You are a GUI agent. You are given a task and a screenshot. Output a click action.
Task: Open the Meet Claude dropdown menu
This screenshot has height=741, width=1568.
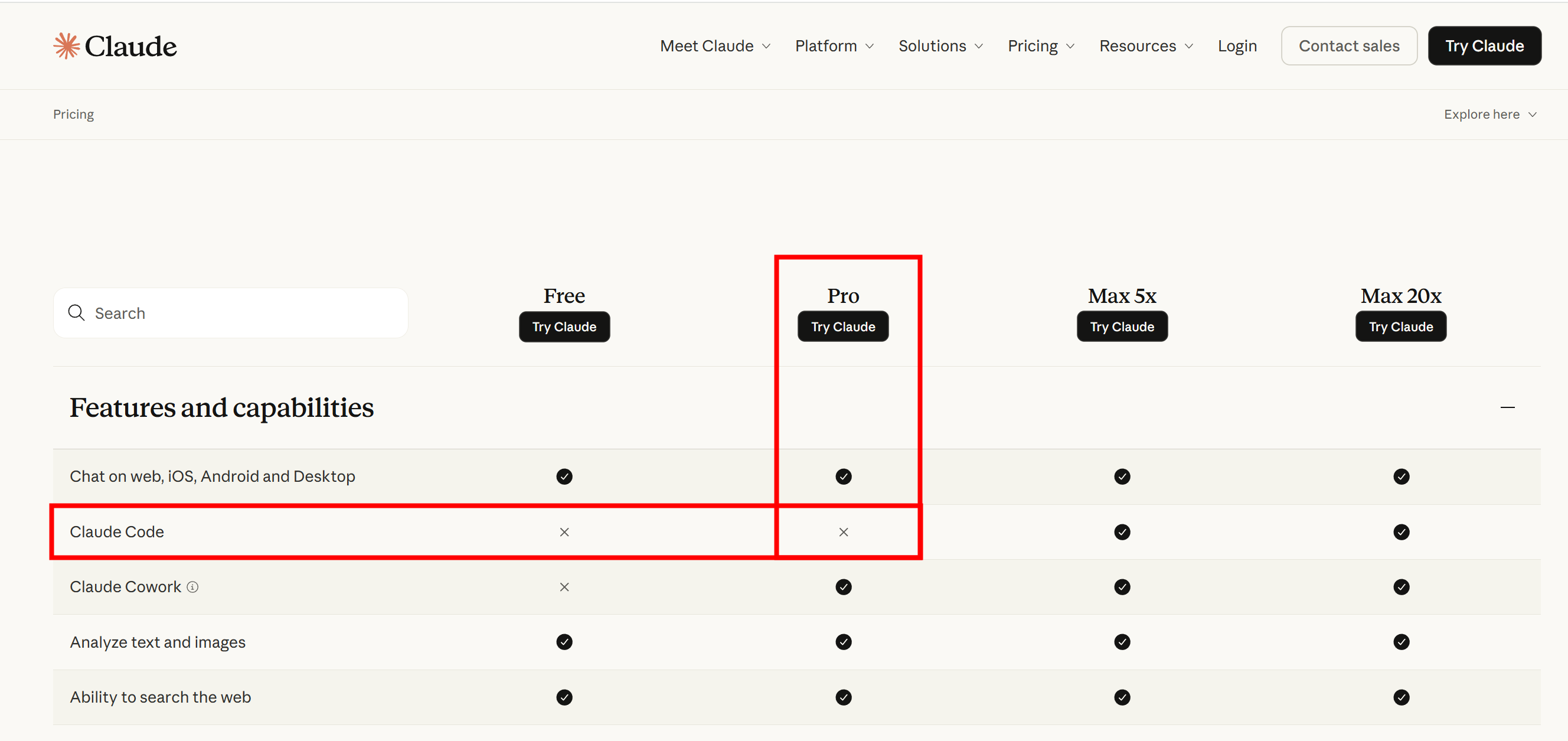pos(715,45)
